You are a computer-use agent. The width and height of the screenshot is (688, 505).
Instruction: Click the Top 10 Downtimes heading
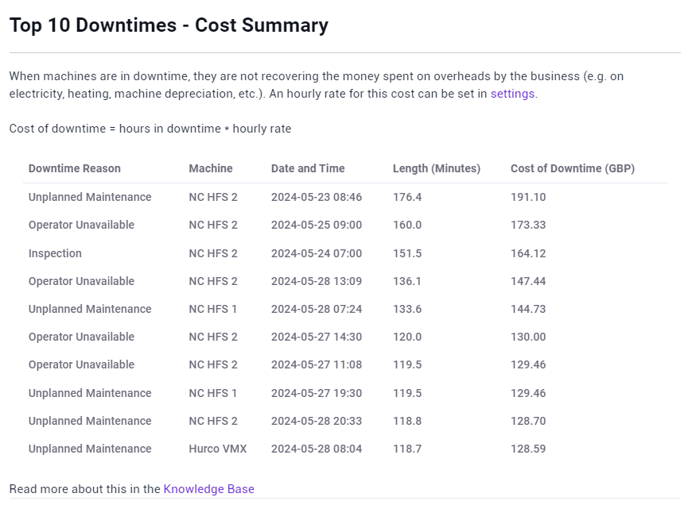pyautogui.click(x=169, y=25)
